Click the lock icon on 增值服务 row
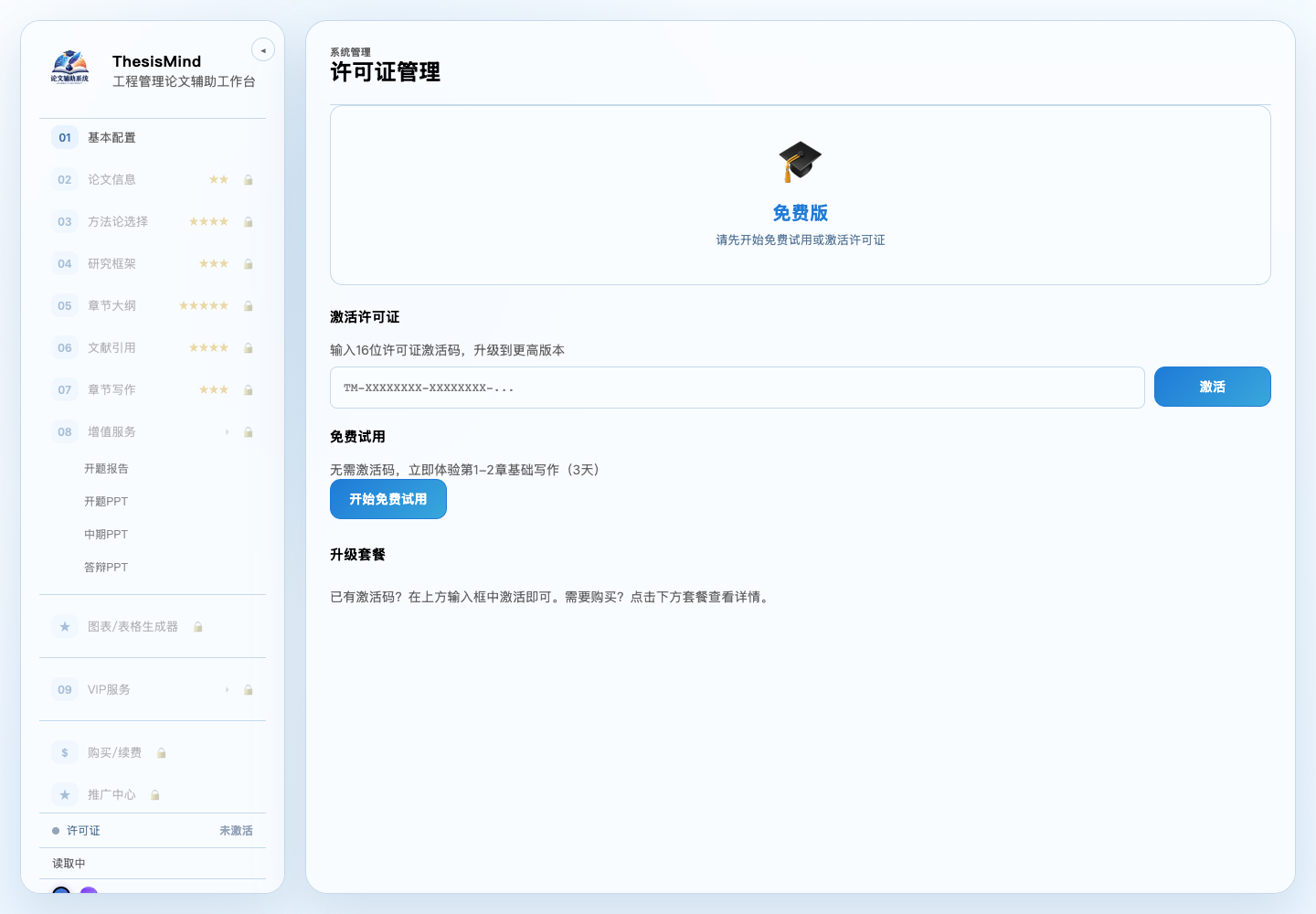 coord(249,432)
